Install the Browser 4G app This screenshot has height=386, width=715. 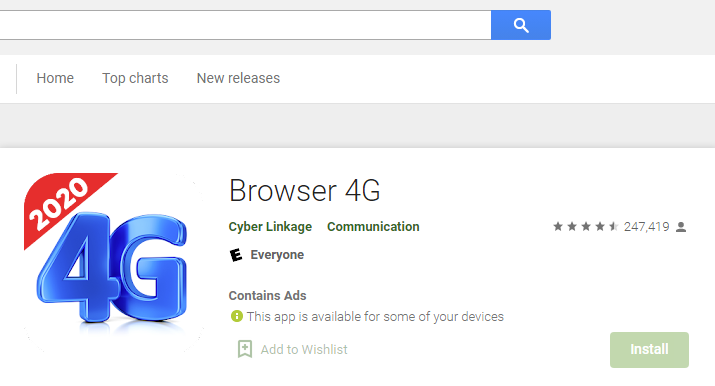pos(649,350)
